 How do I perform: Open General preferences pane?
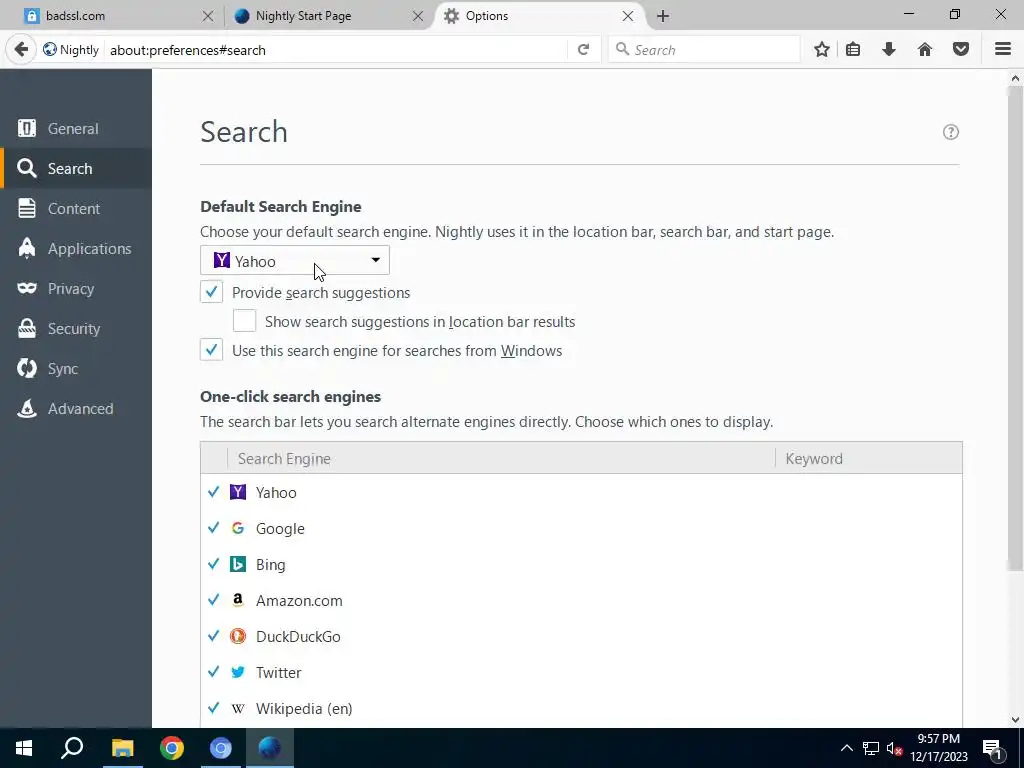coord(76,129)
